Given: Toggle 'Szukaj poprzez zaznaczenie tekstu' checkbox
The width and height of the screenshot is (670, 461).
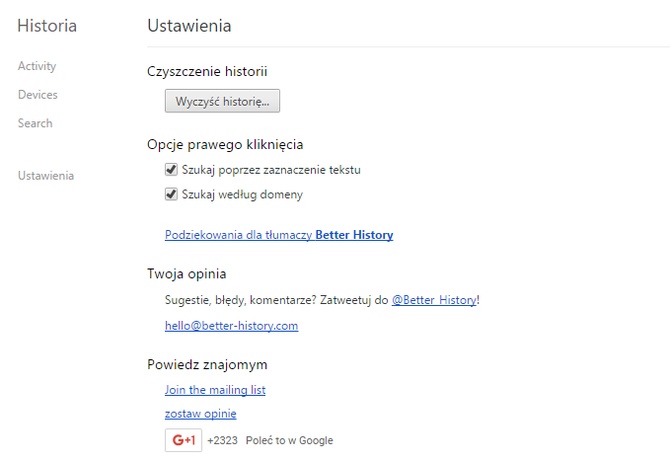Looking at the screenshot, I should tap(172, 170).
